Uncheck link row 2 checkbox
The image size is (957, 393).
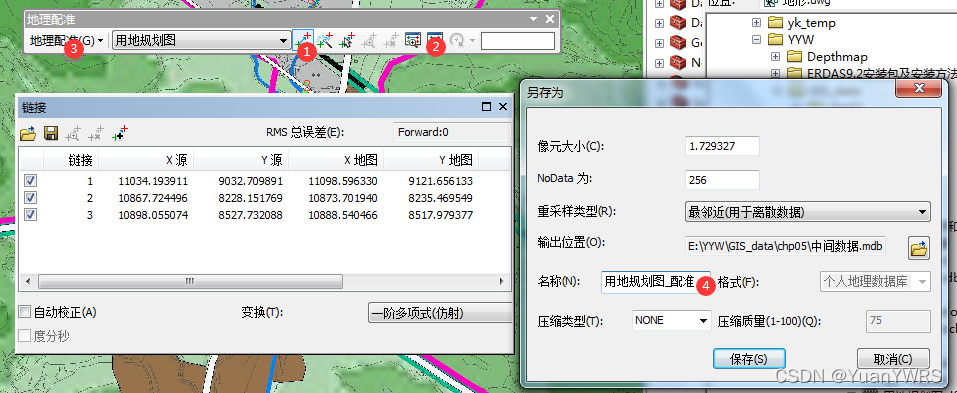(30, 198)
